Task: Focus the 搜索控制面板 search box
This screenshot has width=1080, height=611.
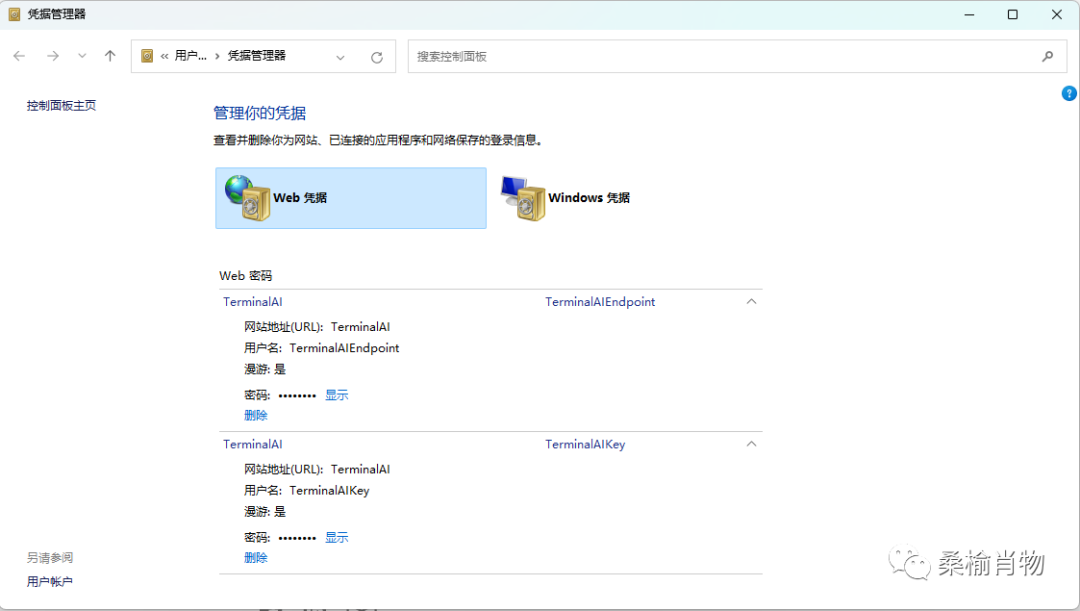Action: click(x=737, y=56)
